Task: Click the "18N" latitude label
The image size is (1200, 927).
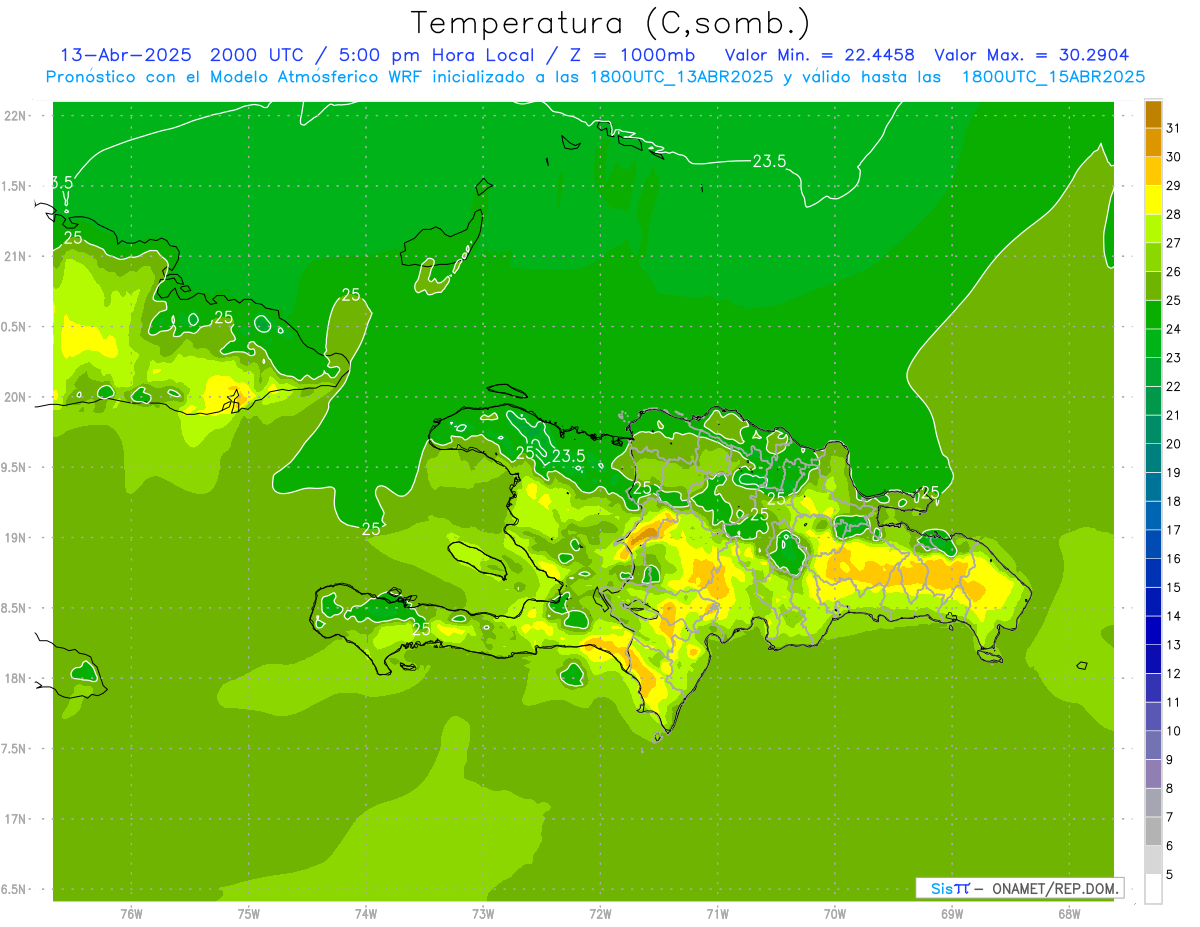Action: click(x=16, y=679)
